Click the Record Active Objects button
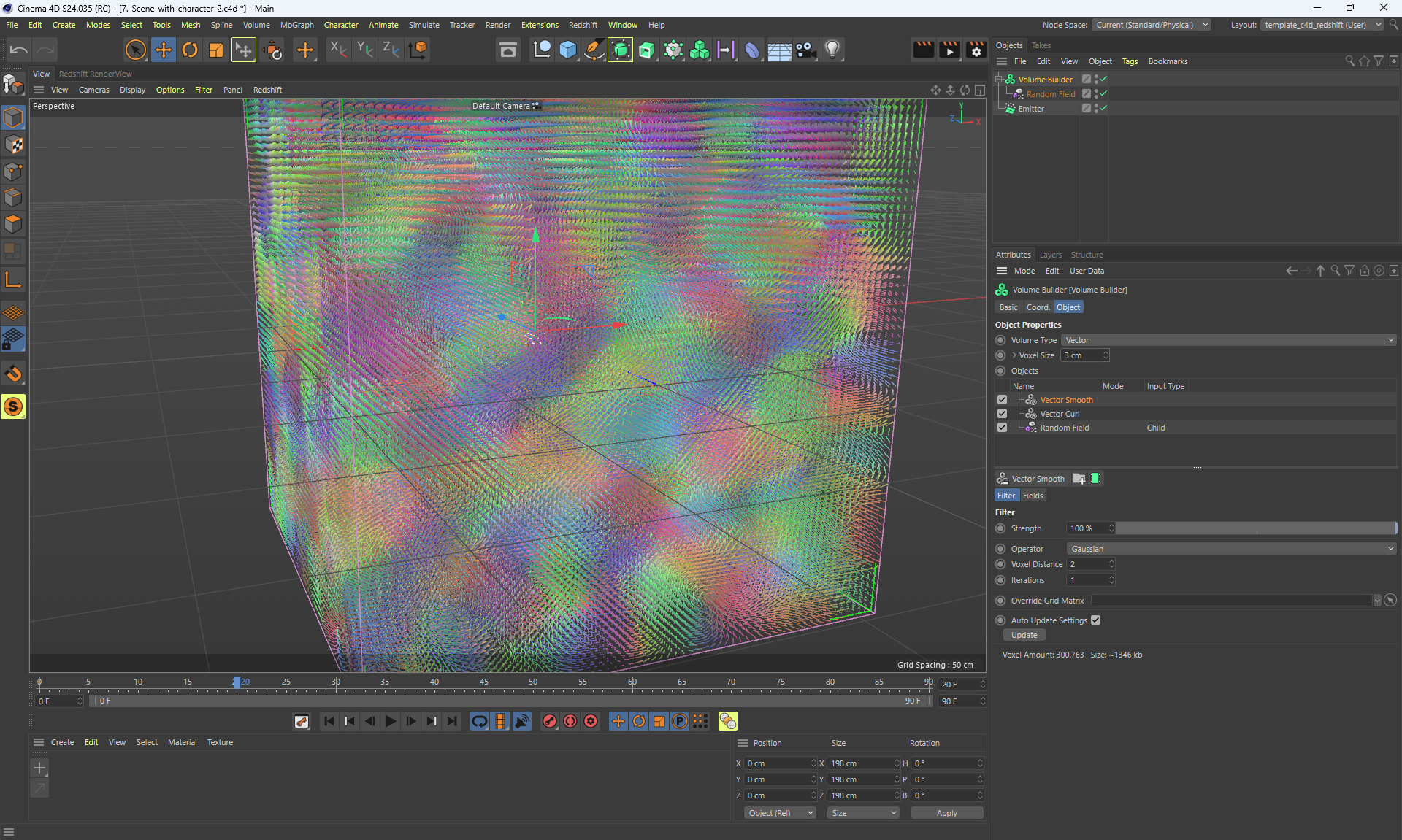The image size is (1402, 840). [x=550, y=721]
